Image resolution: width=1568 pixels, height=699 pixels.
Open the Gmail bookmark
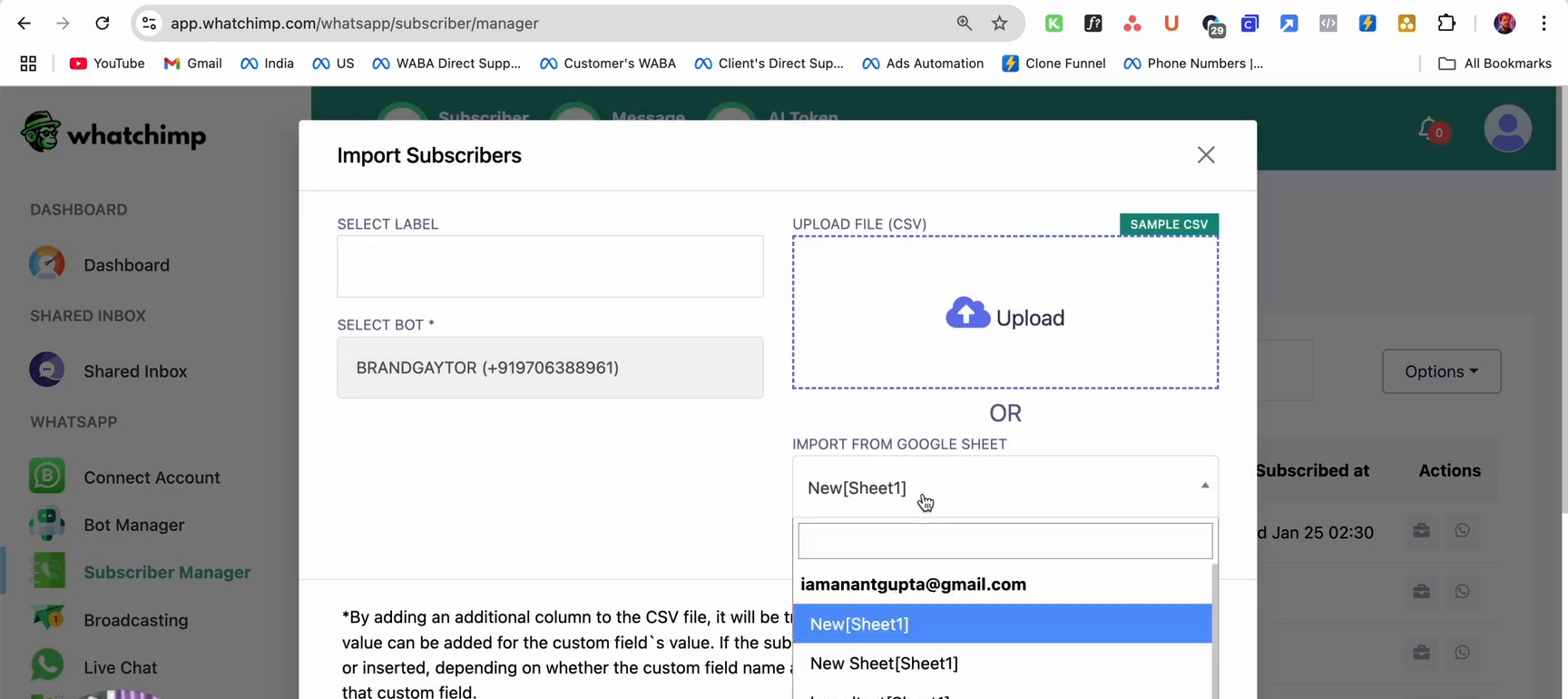pyautogui.click(x=192, y=64)
